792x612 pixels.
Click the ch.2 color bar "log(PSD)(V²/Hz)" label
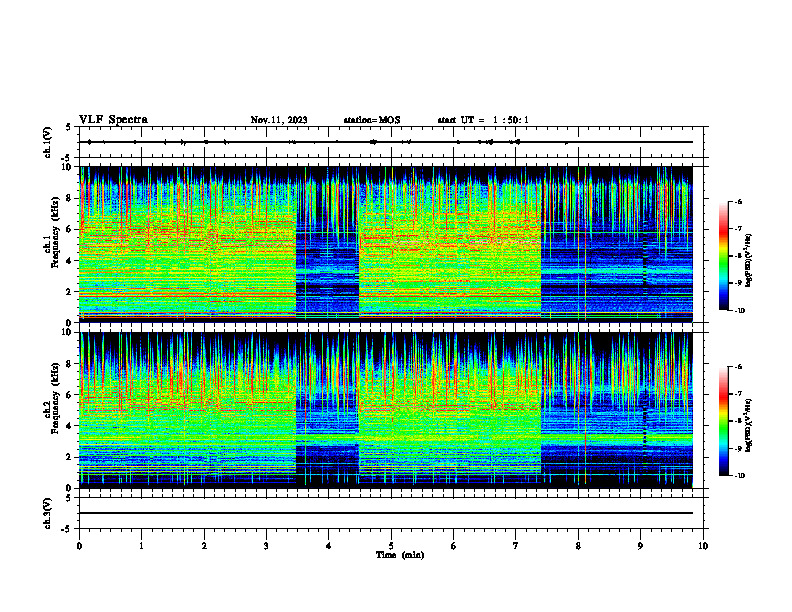749,426
